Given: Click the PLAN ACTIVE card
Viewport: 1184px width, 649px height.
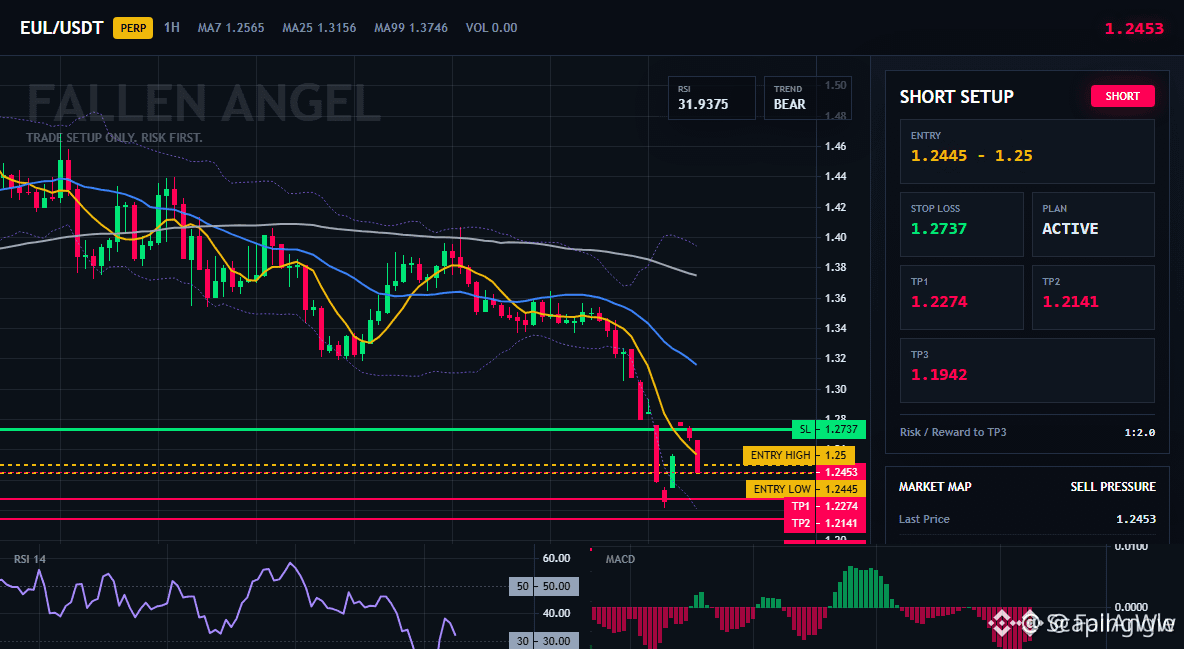Looking at the screenshot, I should tap(1093, 224).
